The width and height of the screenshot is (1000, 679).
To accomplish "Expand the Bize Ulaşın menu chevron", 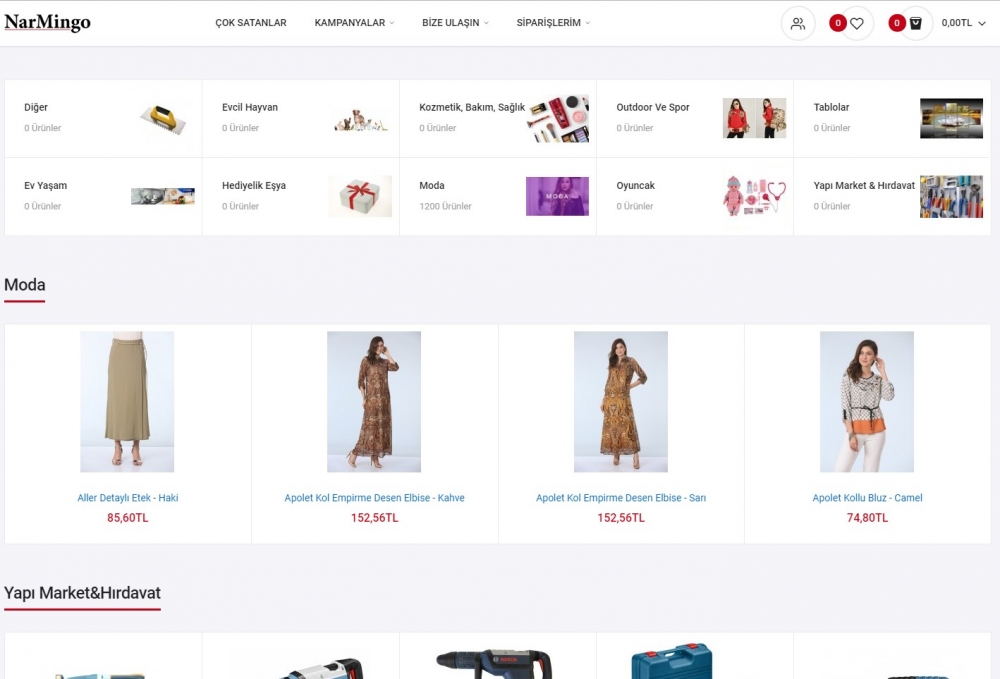I will (x=486, y=23).
